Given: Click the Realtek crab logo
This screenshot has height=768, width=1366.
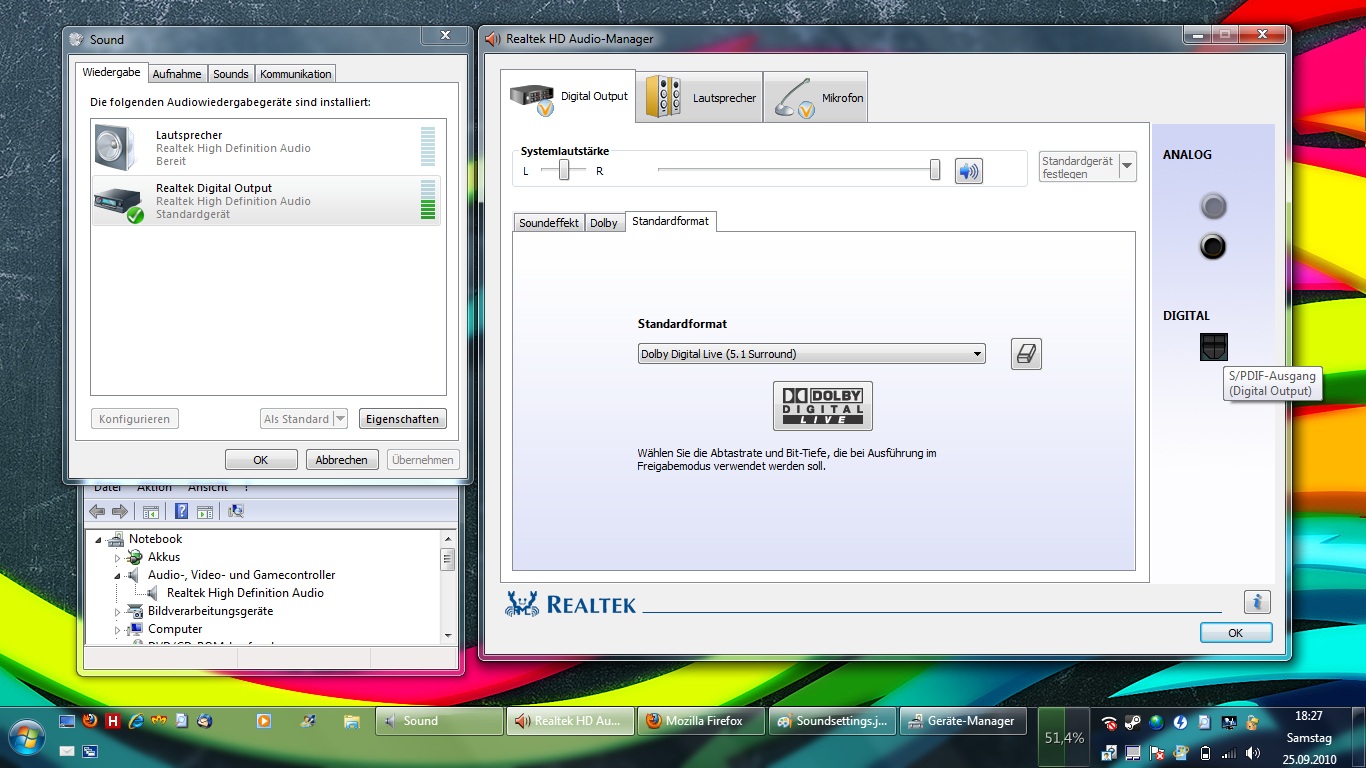Looking at the screenshot, I should coord(522,602).
